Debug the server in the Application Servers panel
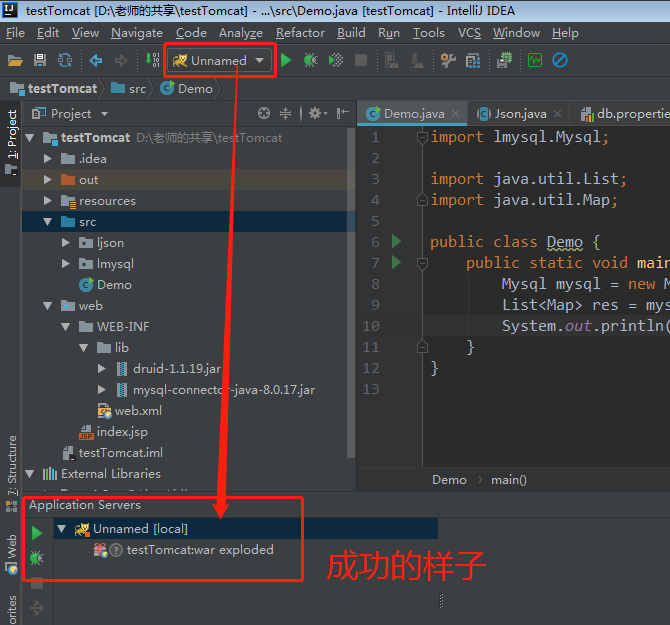This screenshot has height=625, width=670. click(x=37, y=558)
